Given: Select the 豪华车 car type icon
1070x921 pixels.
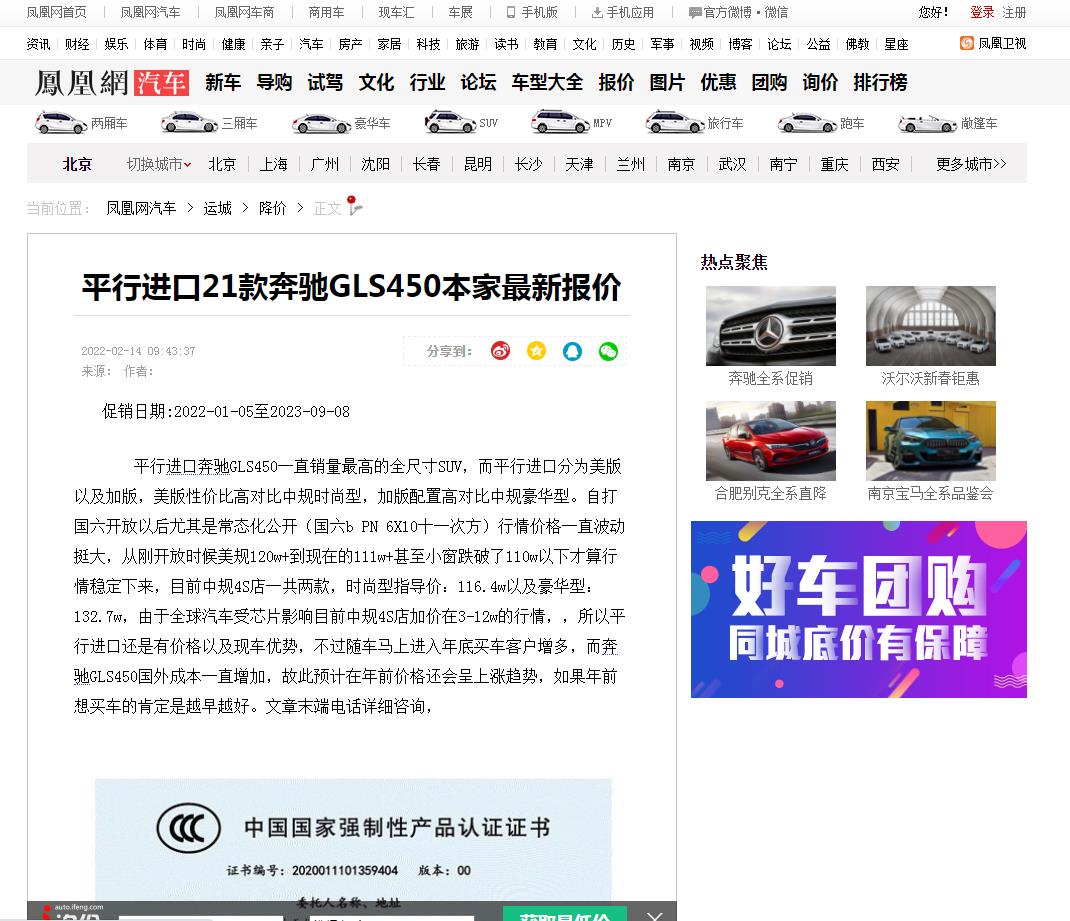Looking at the screenshot, I should pyautogui.click(x=321, y=123).
